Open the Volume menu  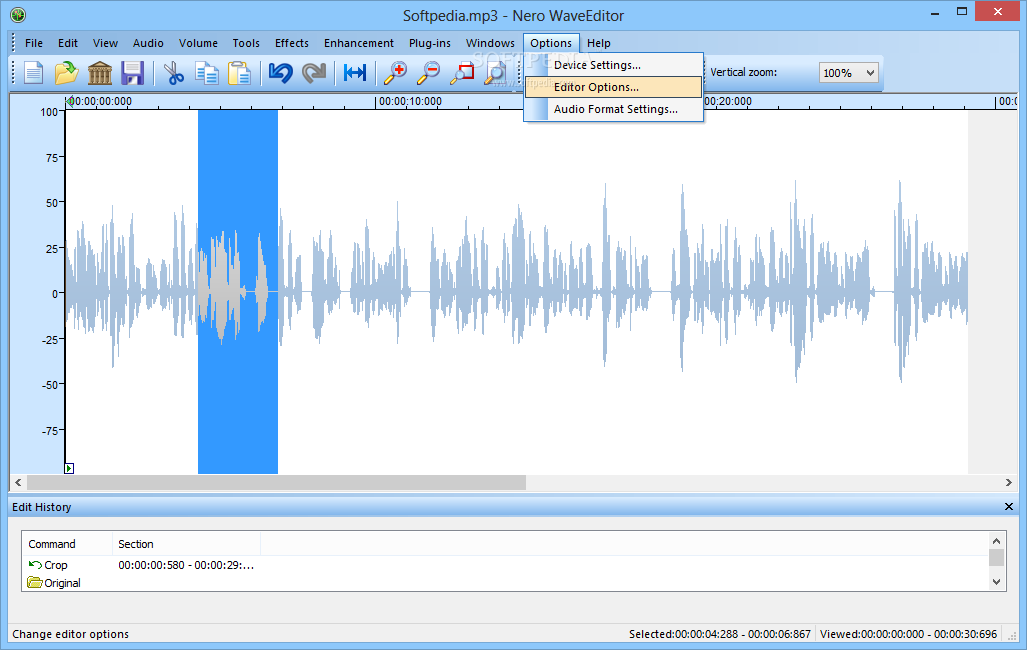click(x=198, y=43)
